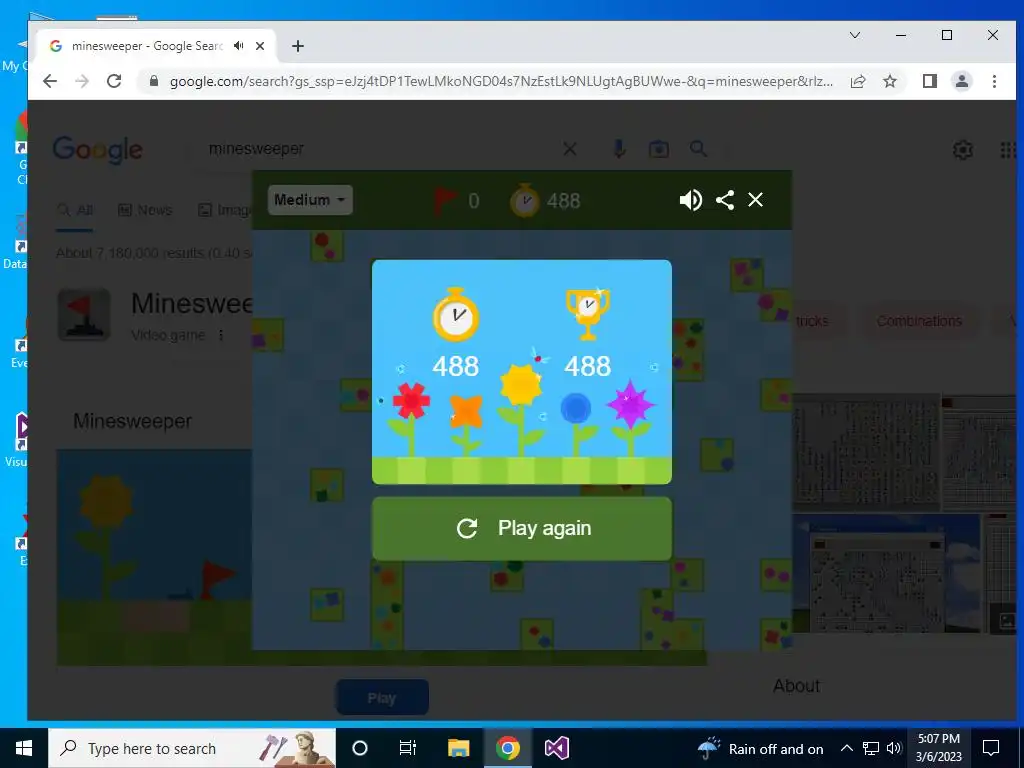1024x768 pixels.
Task: Open the clock showing 5:07 PM
Action: point(938,748)
